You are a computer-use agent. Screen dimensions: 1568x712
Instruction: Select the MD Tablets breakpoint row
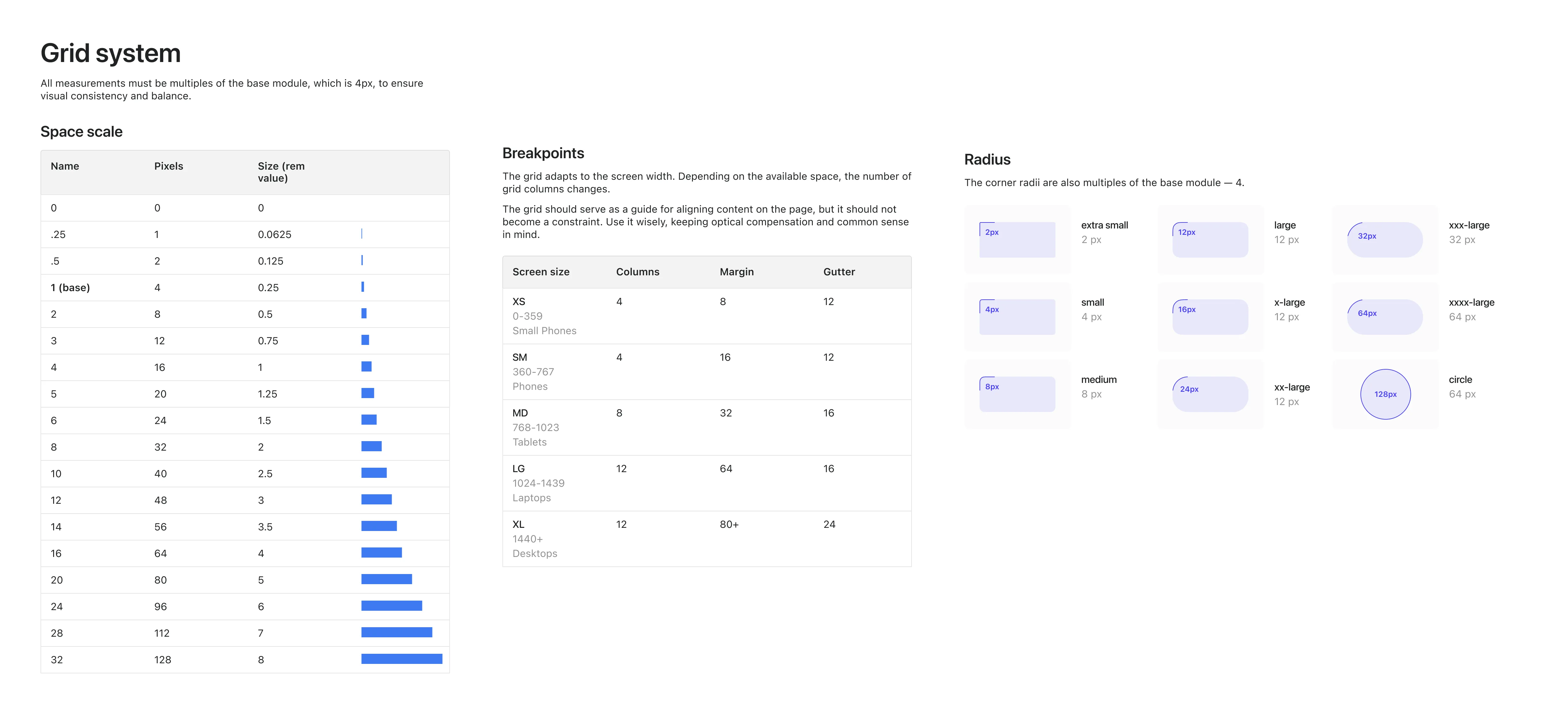[706, 427]
